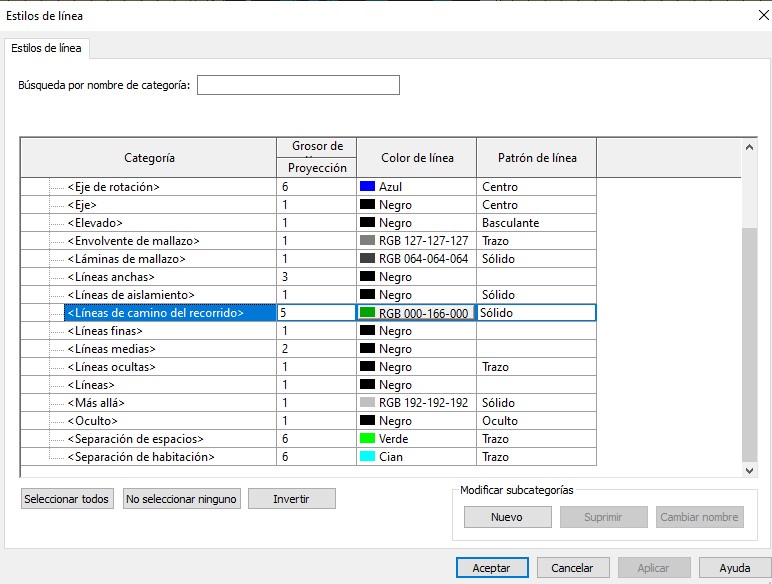This screenshot has height=584, width=772.
Task: Click the Categoría column header
Action: click(x=149, y=158)
